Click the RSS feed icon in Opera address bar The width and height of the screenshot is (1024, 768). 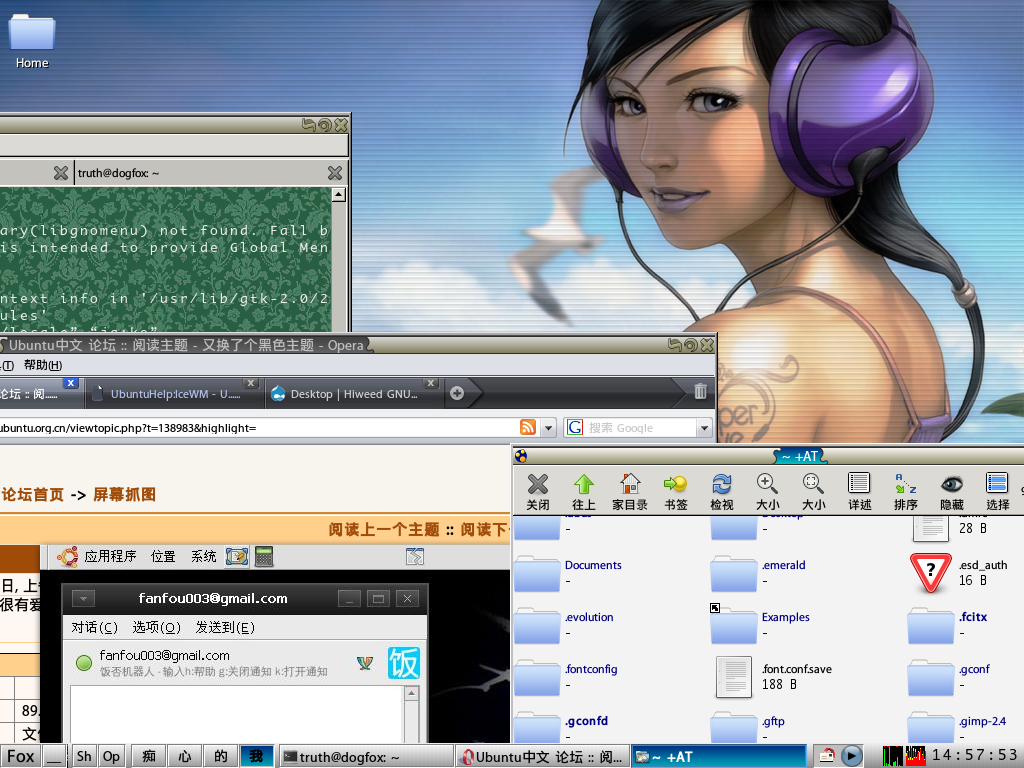pyautogui.click(x=528, y=427)
